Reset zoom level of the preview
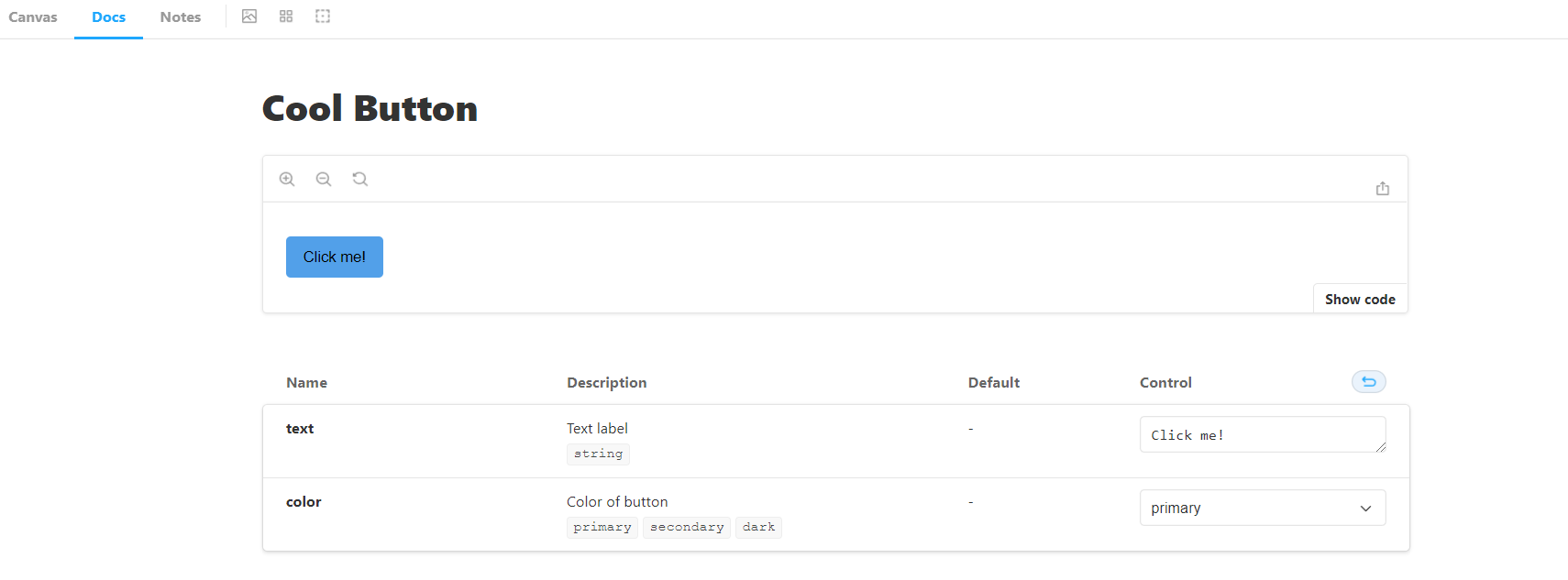Screen dimensions: 1568x580 359,178
